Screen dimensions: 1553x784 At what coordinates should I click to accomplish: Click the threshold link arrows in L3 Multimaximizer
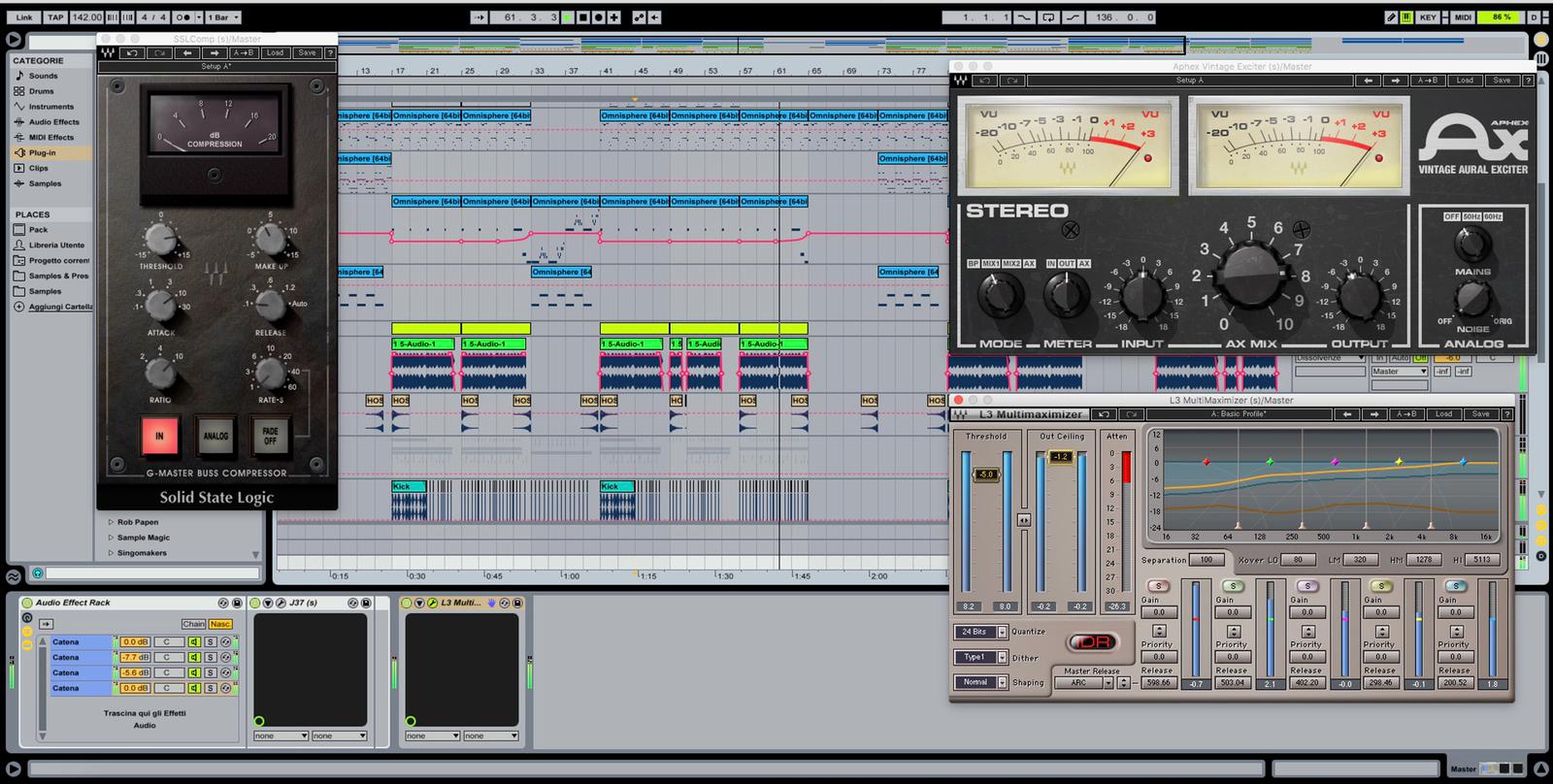pyautogui.click(x=1023, y=520)
